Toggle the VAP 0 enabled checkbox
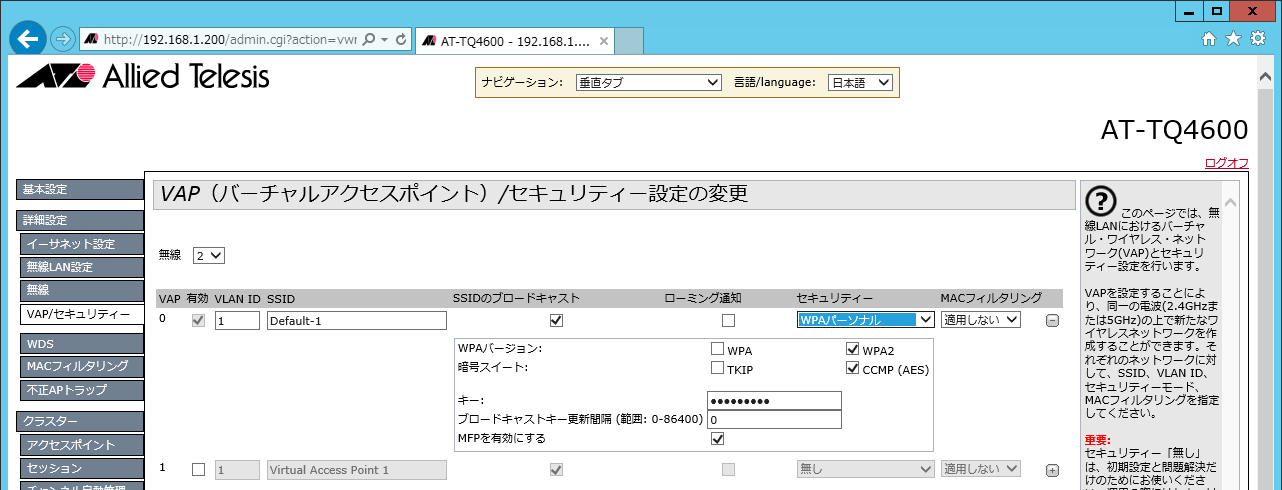 [198, 320]
